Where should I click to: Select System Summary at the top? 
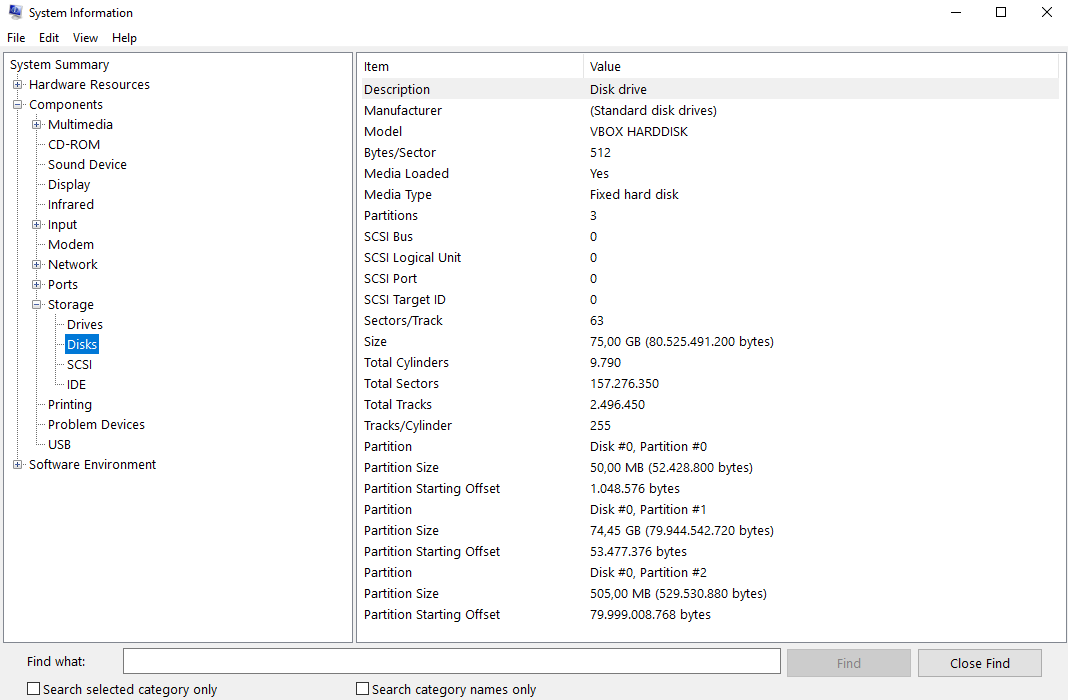point(57,64)
